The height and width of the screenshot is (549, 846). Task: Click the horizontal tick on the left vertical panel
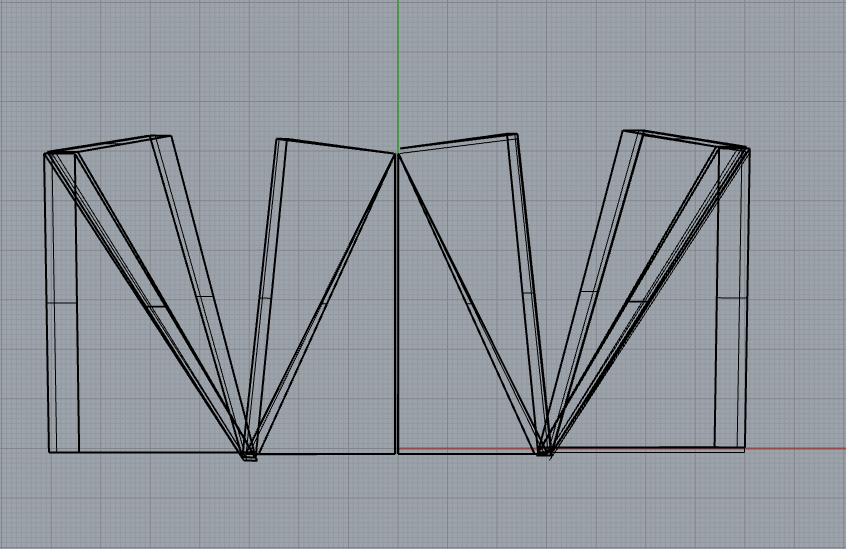62,301
